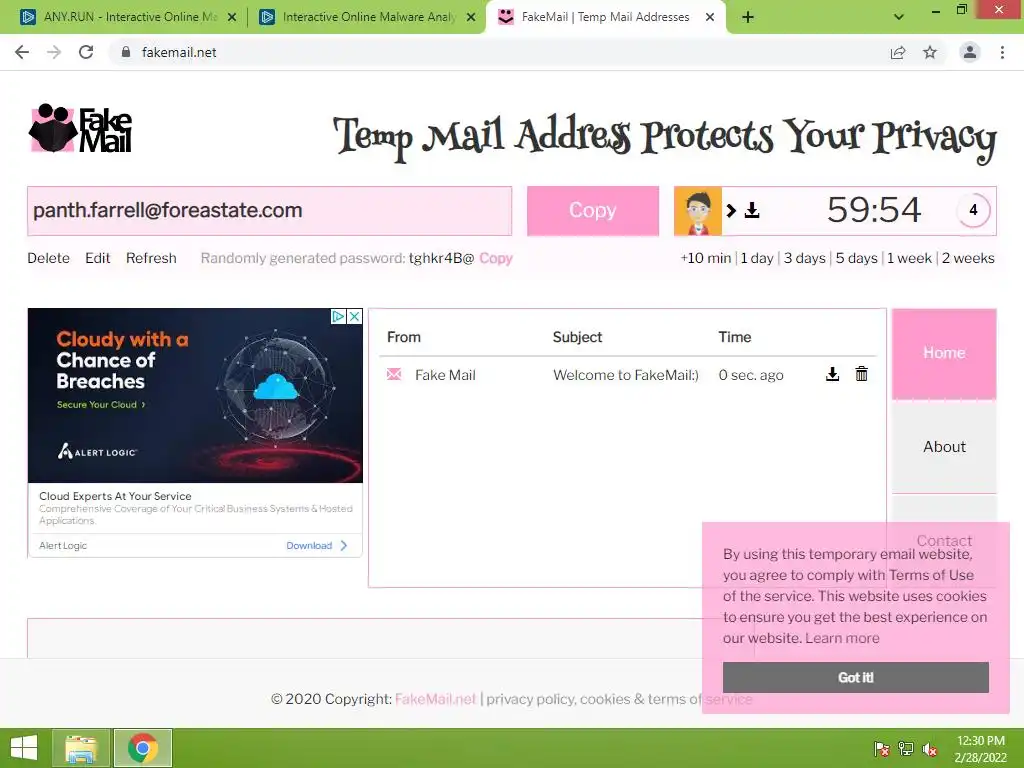Share this page via the share icon
The width and height of the screenshot is (1024, 768).
tap(898, 52)
